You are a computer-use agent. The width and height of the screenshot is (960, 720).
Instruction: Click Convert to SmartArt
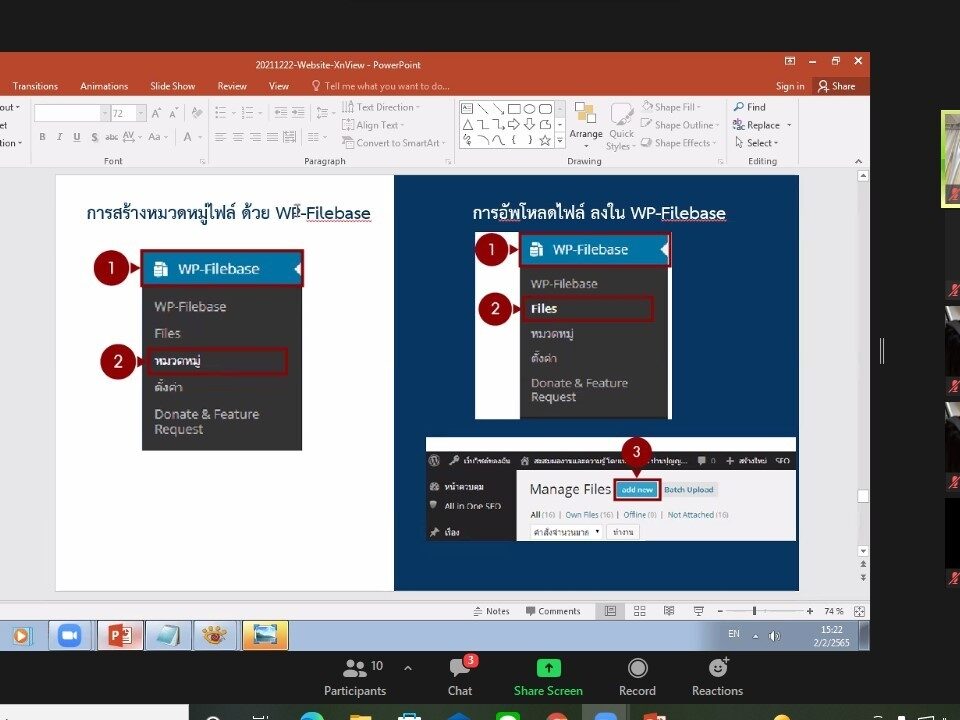point(393,143)
